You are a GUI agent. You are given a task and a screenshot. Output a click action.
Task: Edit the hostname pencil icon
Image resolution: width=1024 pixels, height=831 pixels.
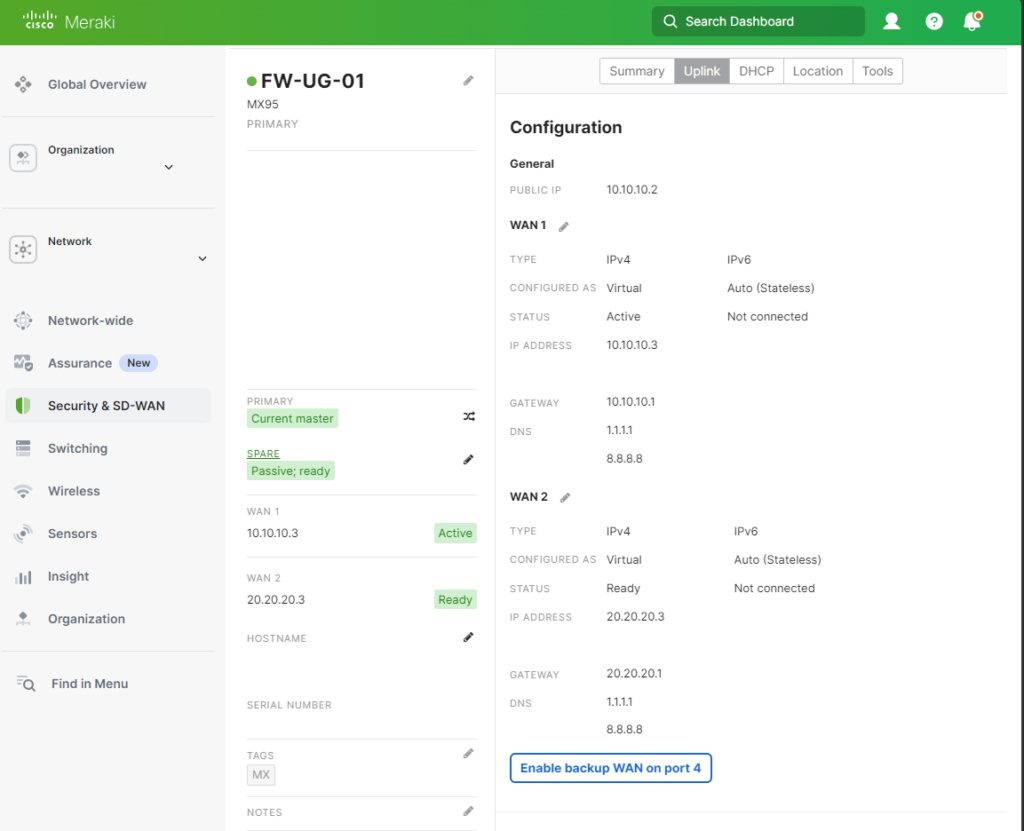468,637
